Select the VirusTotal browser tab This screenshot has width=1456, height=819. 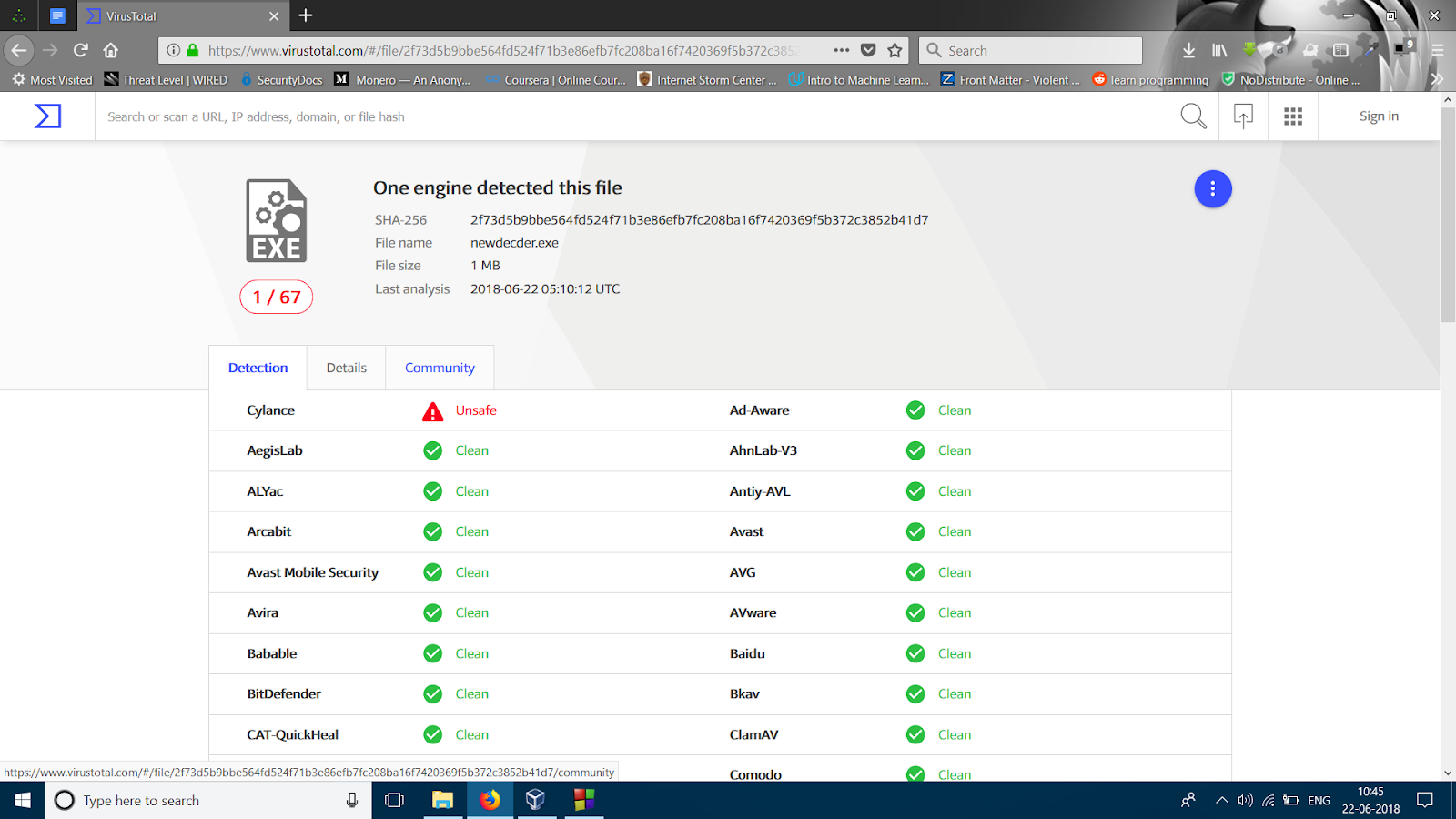click(183, 15)
